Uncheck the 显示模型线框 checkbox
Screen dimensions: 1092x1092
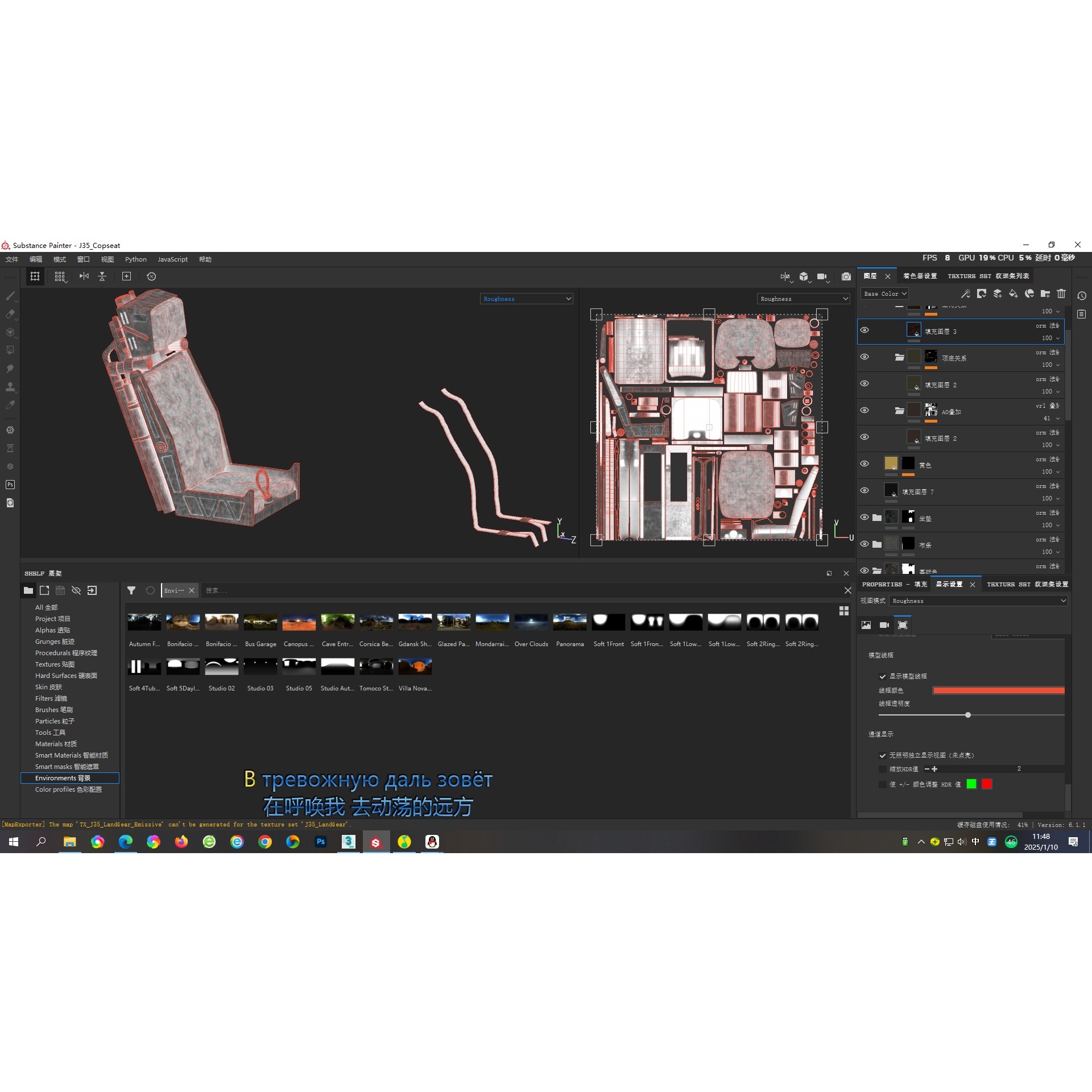[883, 676]
